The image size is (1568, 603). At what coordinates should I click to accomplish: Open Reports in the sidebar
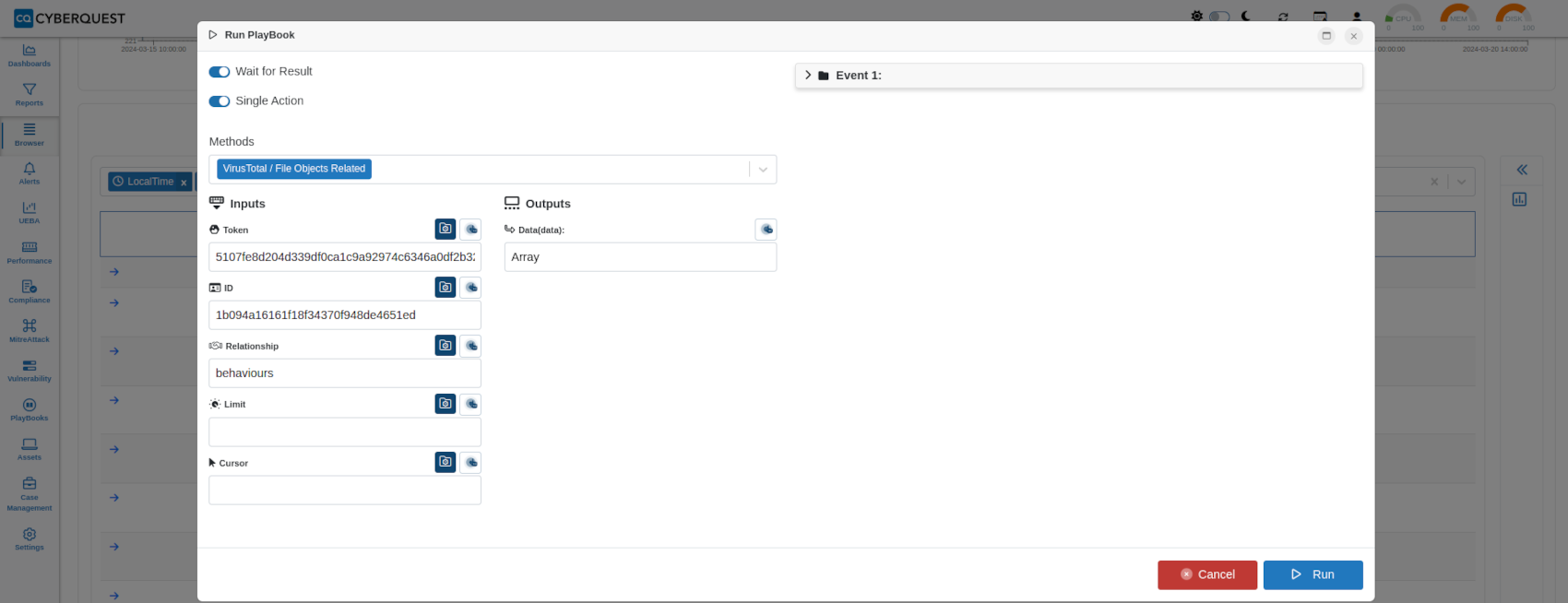30,95
